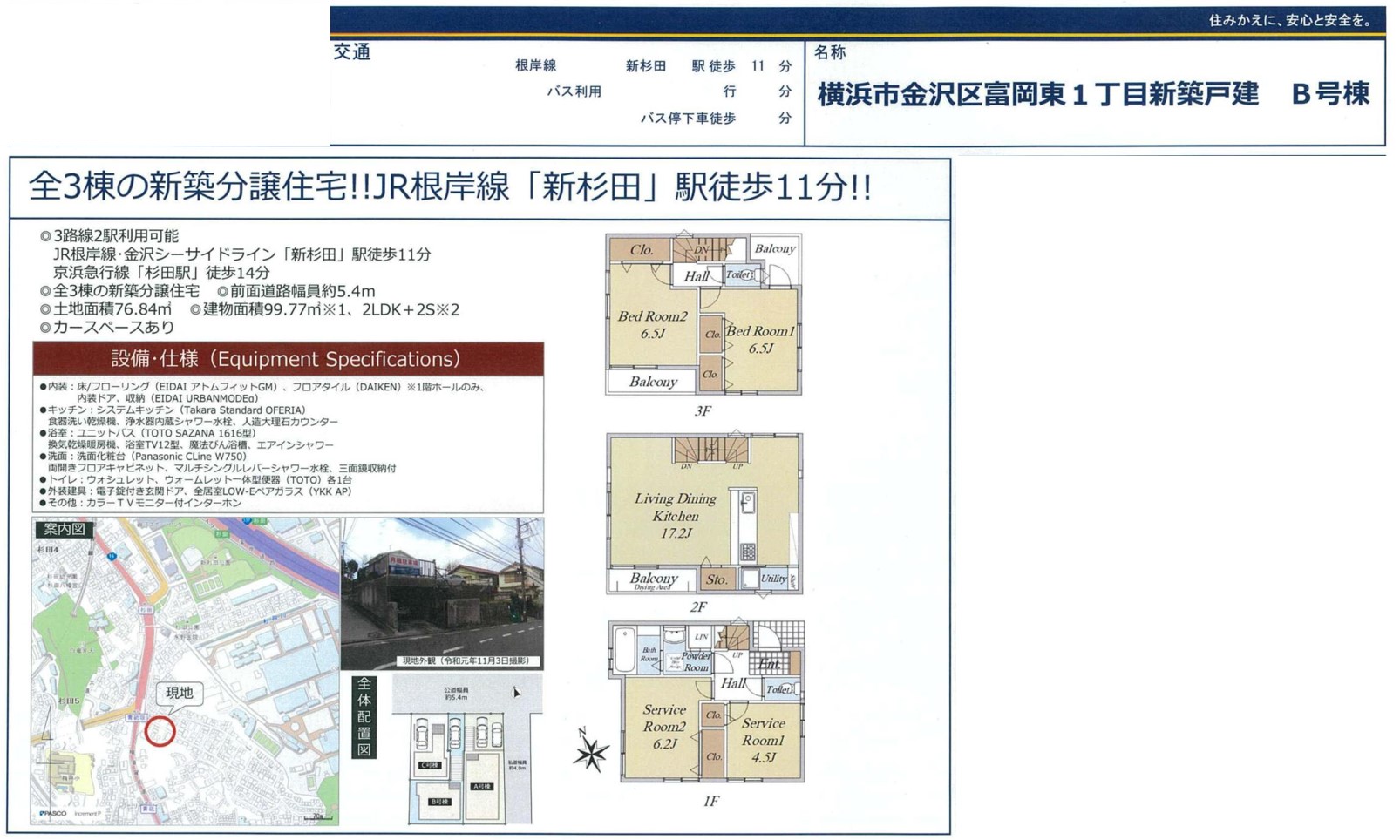Click the 全体配置図 vertical label
Image resolution: width=1400 pixels, height=840 pixels.
(x=364, y=717)
